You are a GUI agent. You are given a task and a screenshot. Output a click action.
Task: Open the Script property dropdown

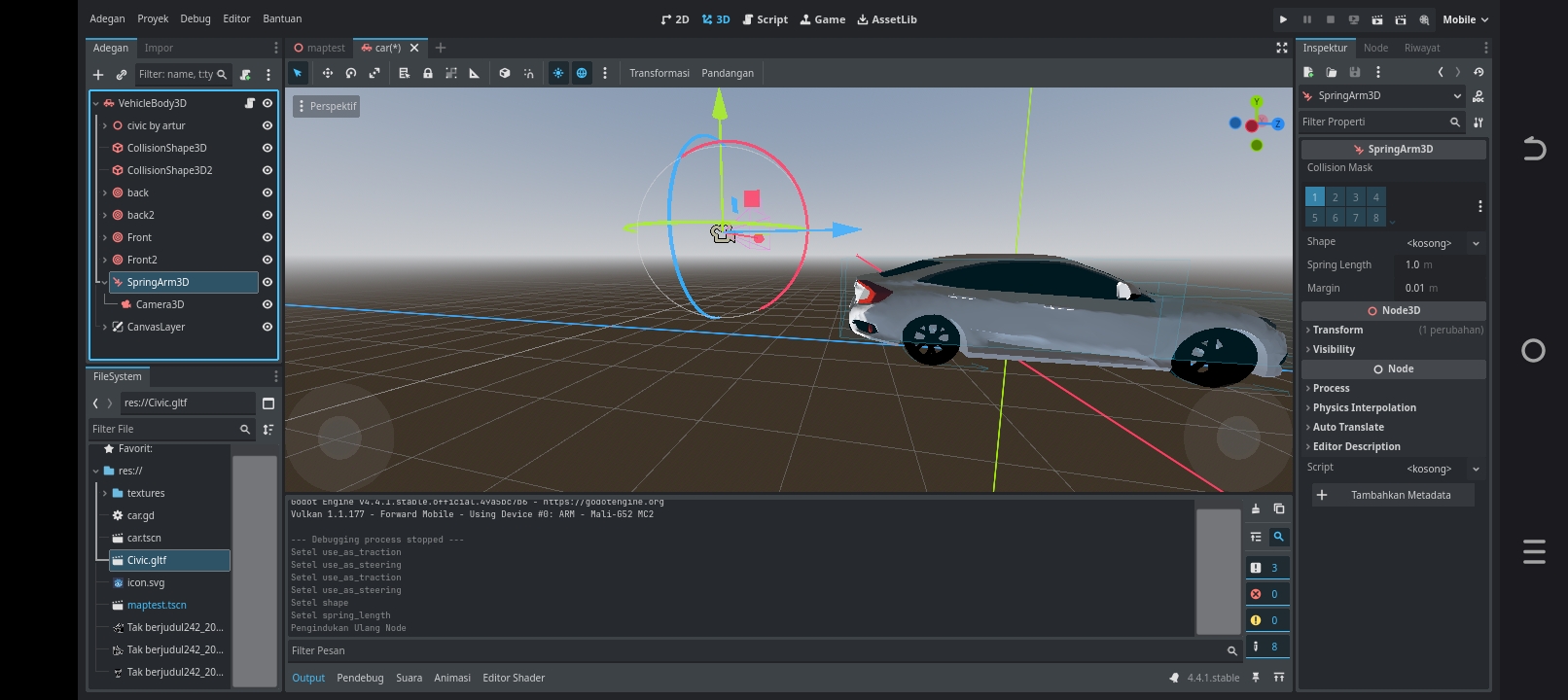tap(1476, 469)
